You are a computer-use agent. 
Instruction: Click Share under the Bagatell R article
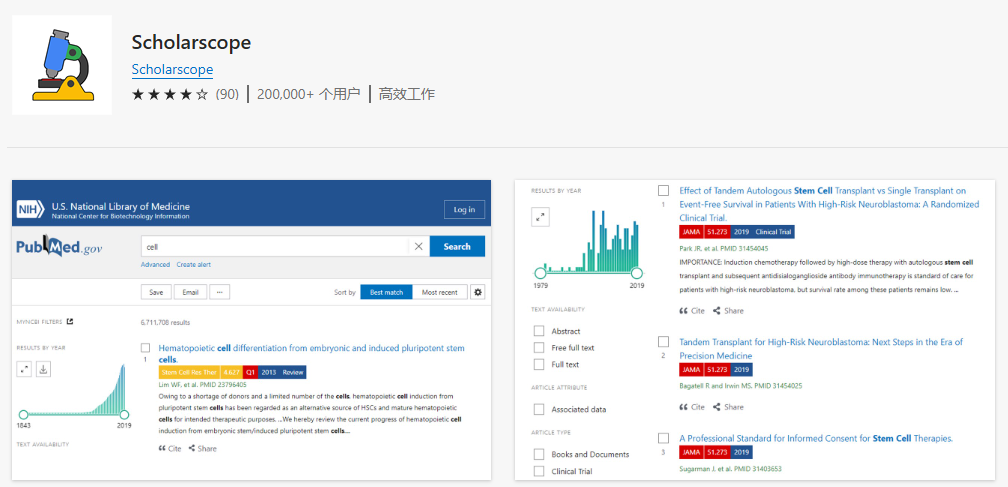728,407
